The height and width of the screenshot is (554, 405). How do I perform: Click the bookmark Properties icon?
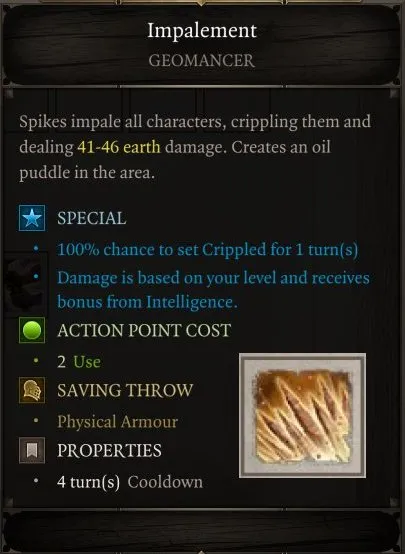coord(32,450)
